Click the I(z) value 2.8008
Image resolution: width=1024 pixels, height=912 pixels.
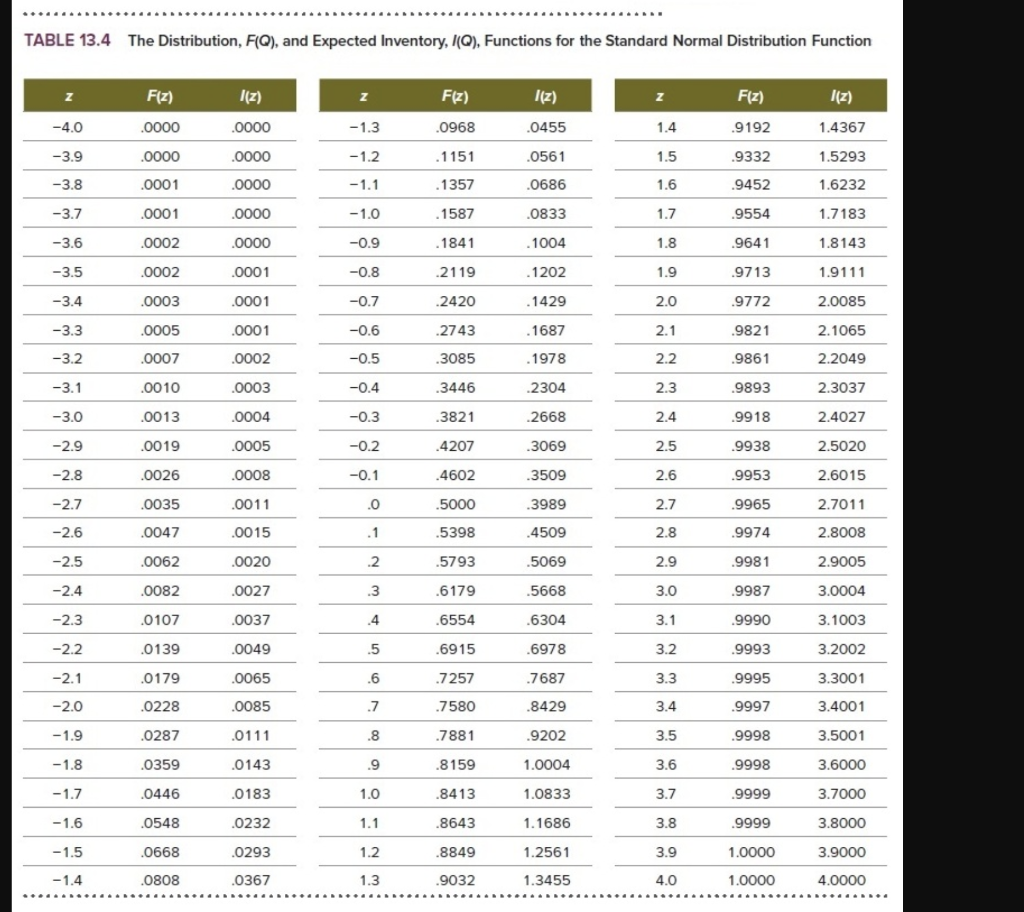point(842,532)
